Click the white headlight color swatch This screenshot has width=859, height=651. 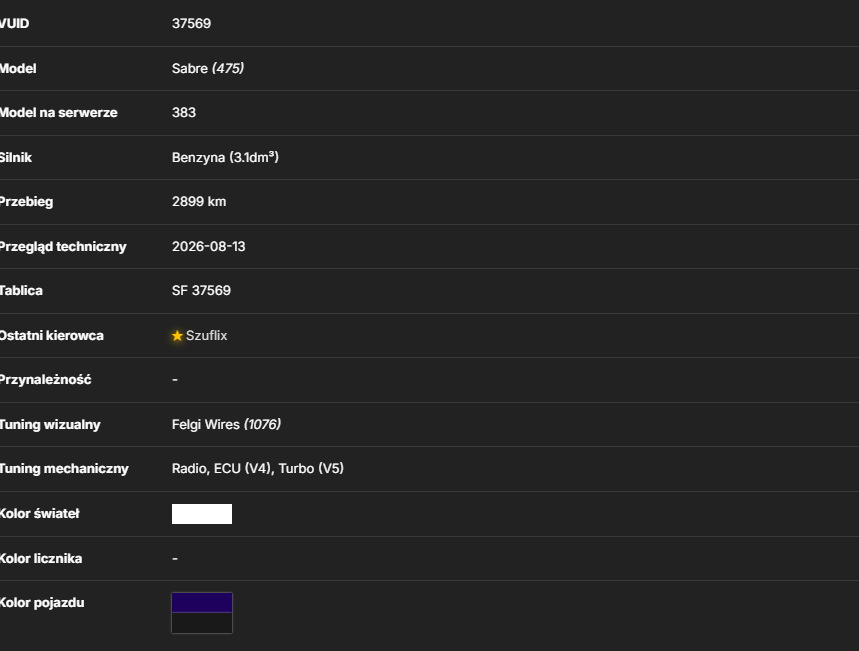coord(202,514)
